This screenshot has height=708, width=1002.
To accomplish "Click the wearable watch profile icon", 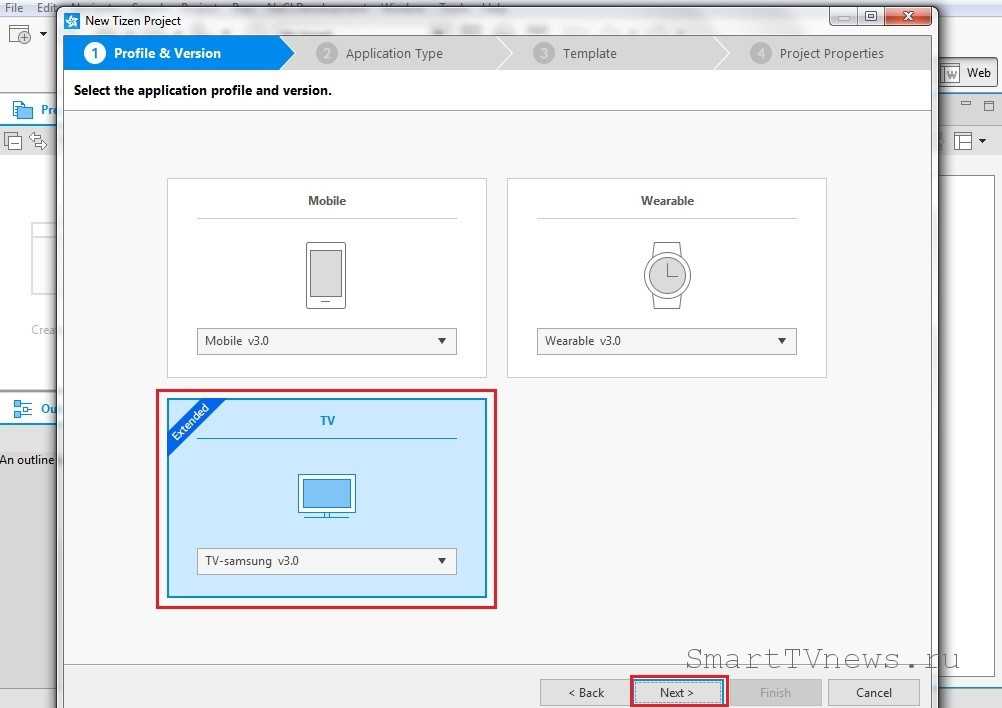I will 666,275.
